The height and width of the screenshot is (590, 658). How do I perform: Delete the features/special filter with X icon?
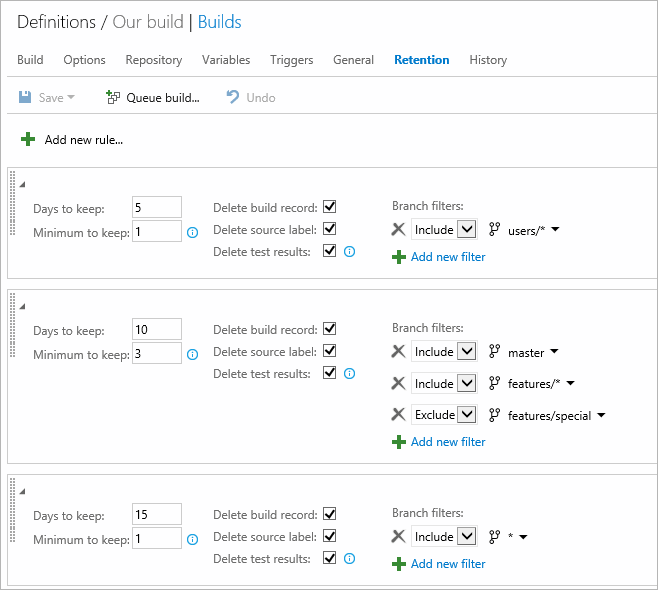(398, 415)
